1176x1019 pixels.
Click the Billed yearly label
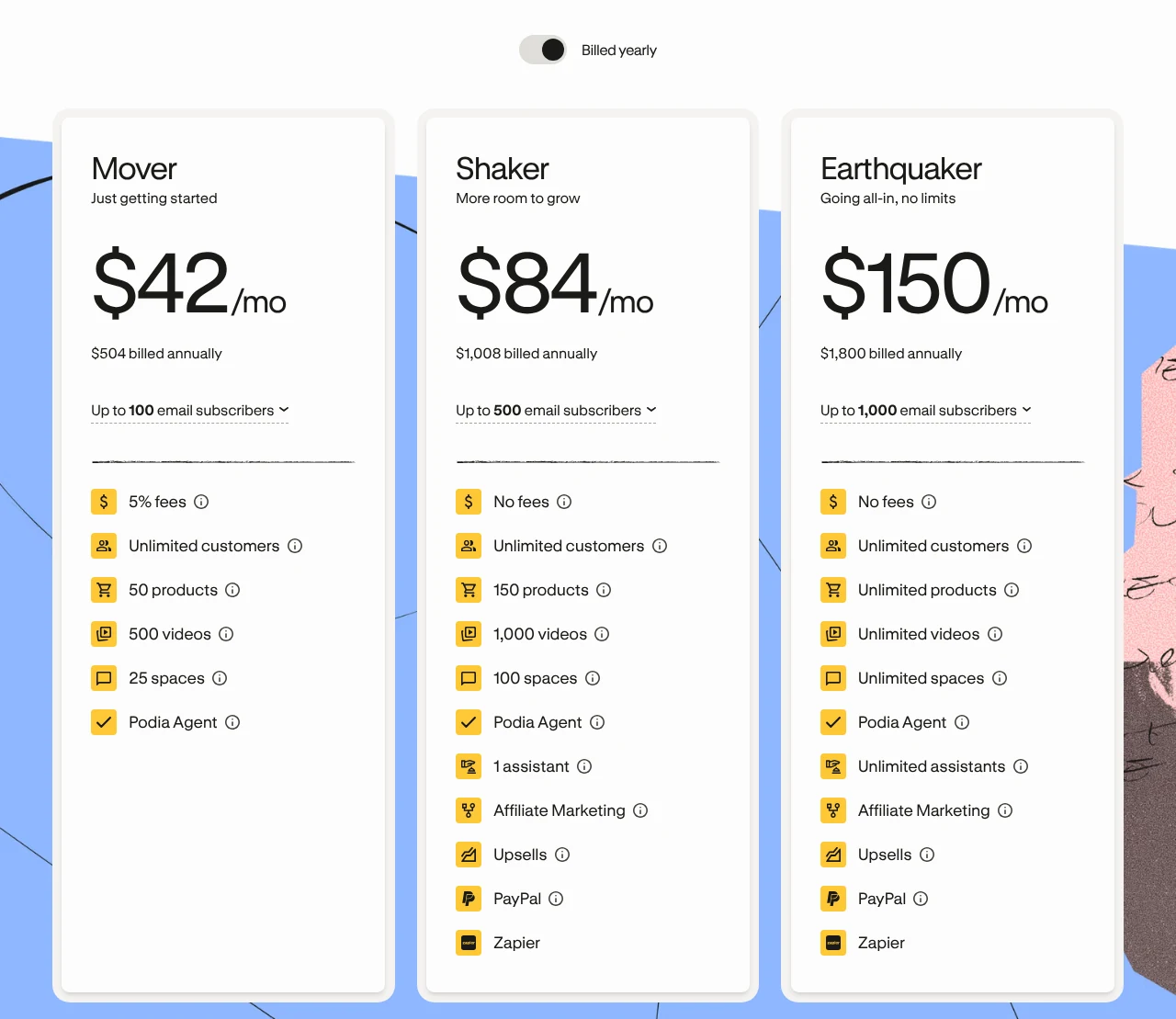(619, 51)
